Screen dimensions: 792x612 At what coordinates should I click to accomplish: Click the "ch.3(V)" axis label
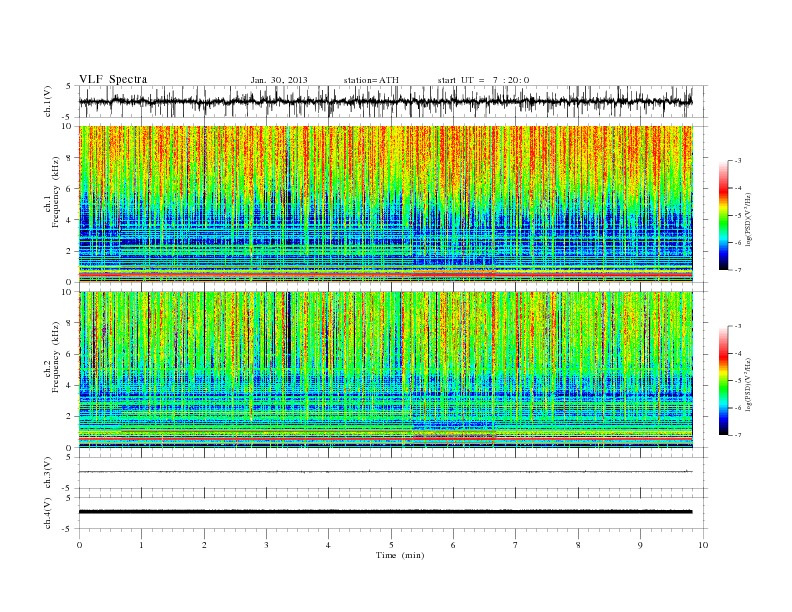pyautogui.click(x=48, y=473)
